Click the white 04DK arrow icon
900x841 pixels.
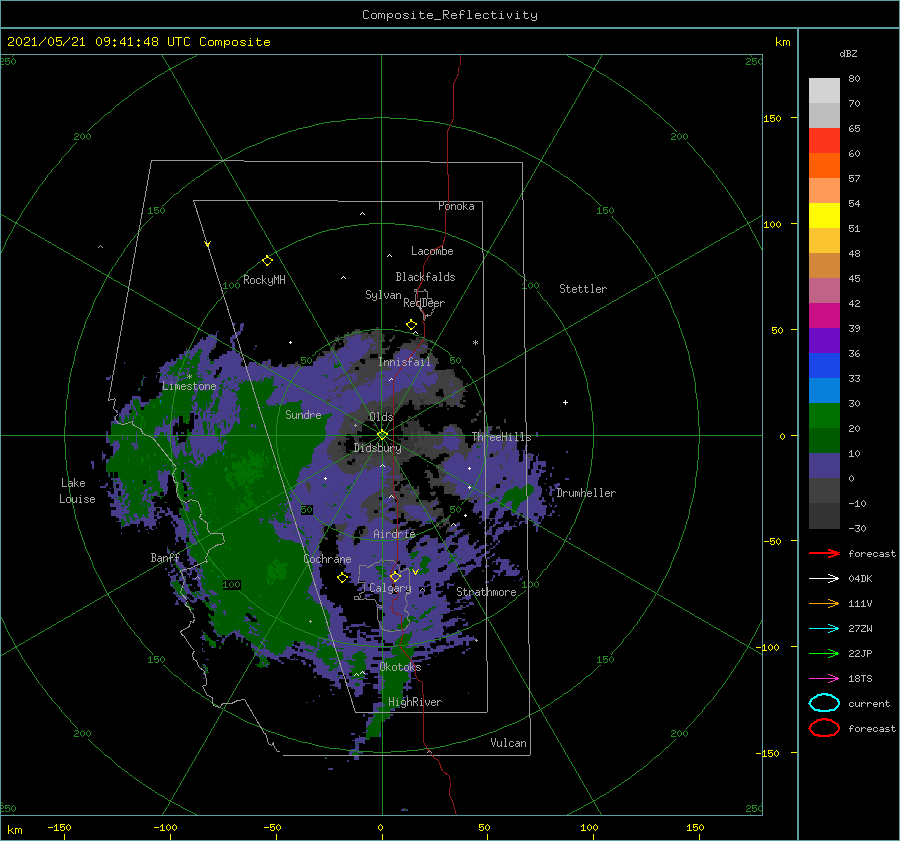[x=824, y=578]
